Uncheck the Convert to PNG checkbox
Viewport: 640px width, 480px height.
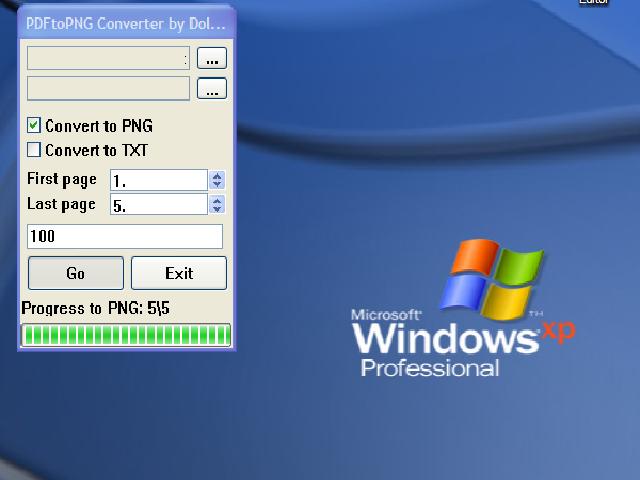34,125
